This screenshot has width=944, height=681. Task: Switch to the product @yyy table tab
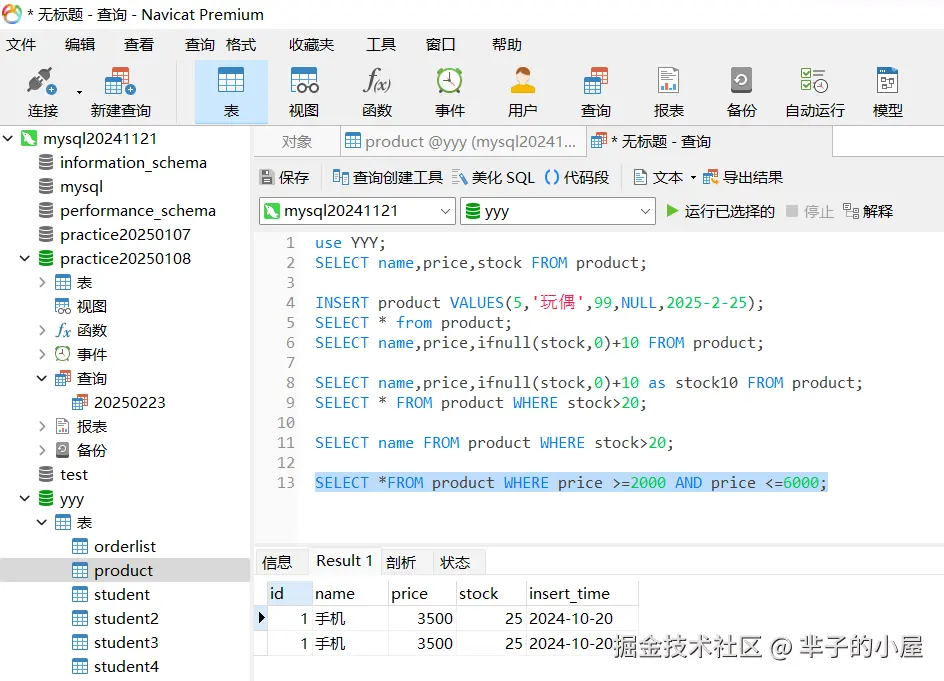(x=462, y=141)
